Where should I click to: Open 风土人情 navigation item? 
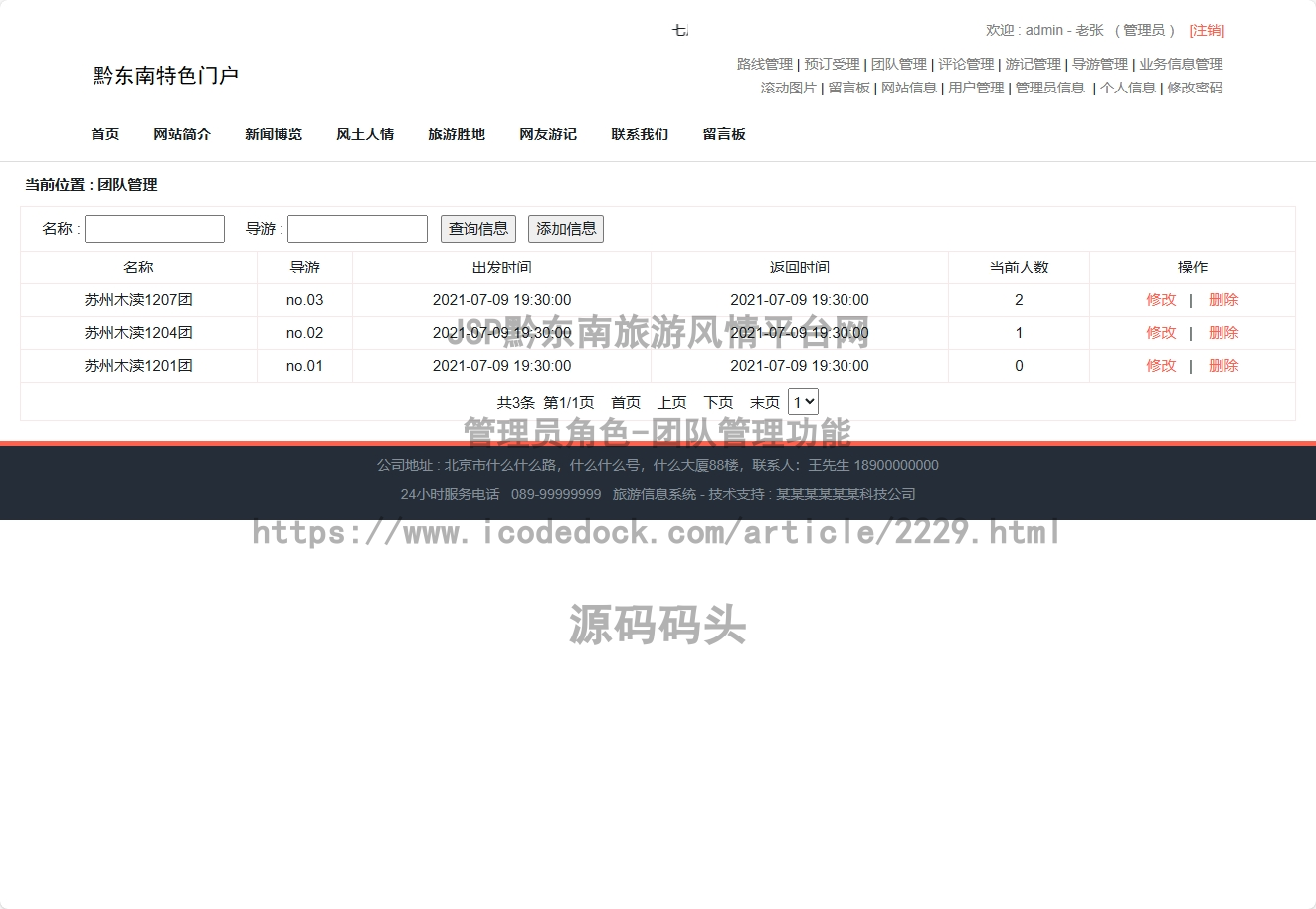[x=365, y=134]
